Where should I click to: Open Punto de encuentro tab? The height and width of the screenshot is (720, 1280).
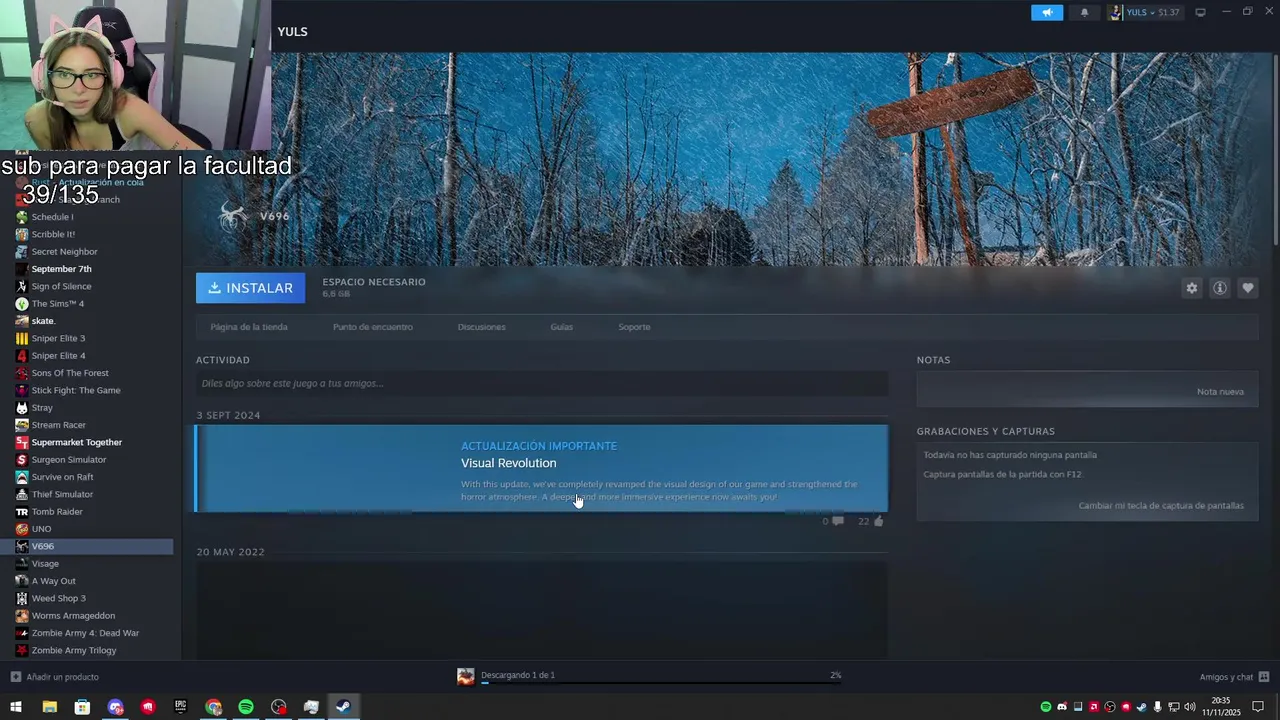click(372, 327)
